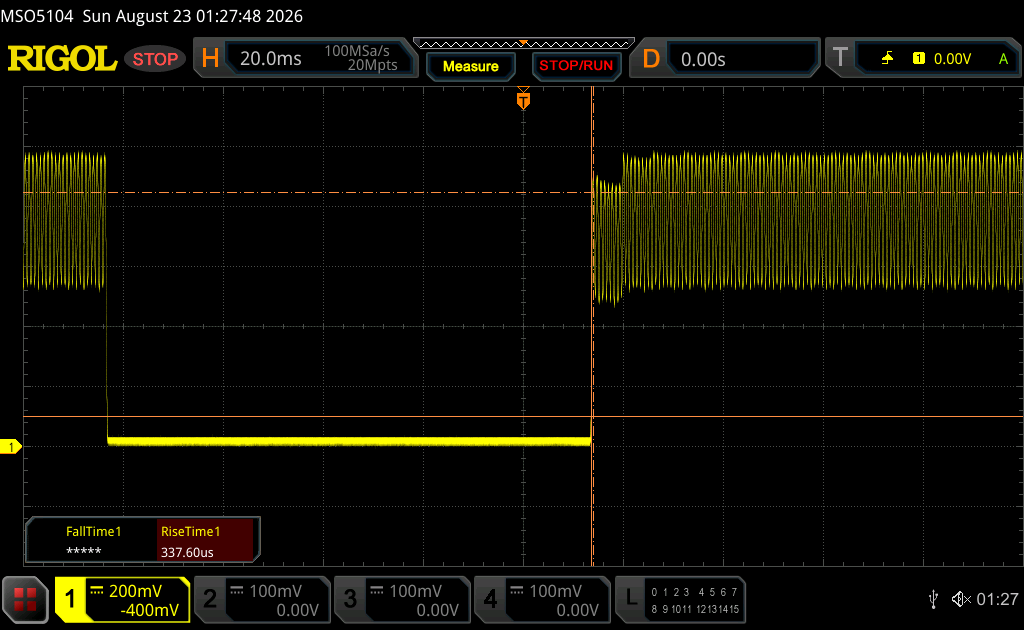The width and height of the screenshot is (1024, 630).
Task: Click the 337.60us rise time value
Action: 187,552
